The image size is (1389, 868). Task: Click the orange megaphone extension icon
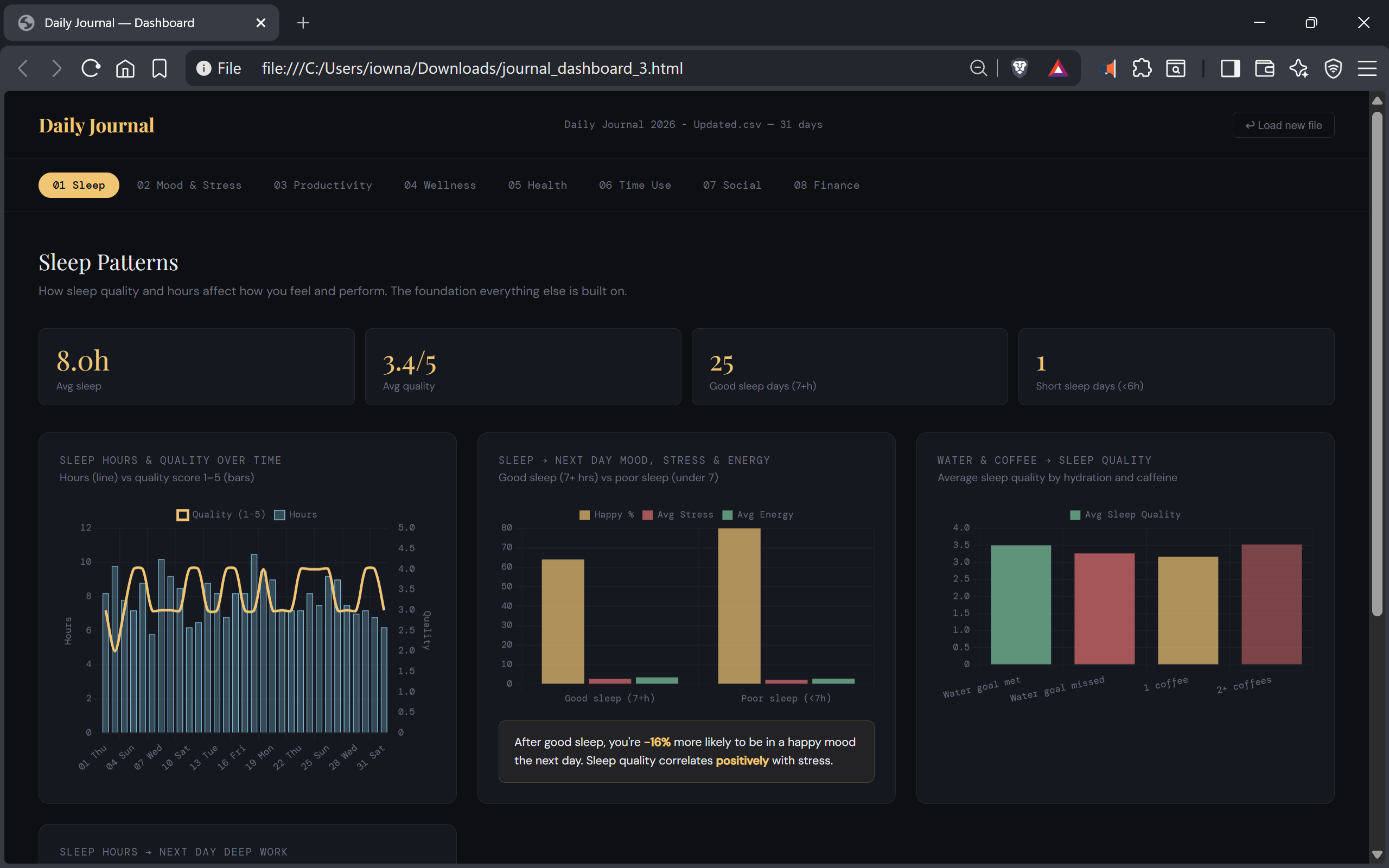(1108, 68)
